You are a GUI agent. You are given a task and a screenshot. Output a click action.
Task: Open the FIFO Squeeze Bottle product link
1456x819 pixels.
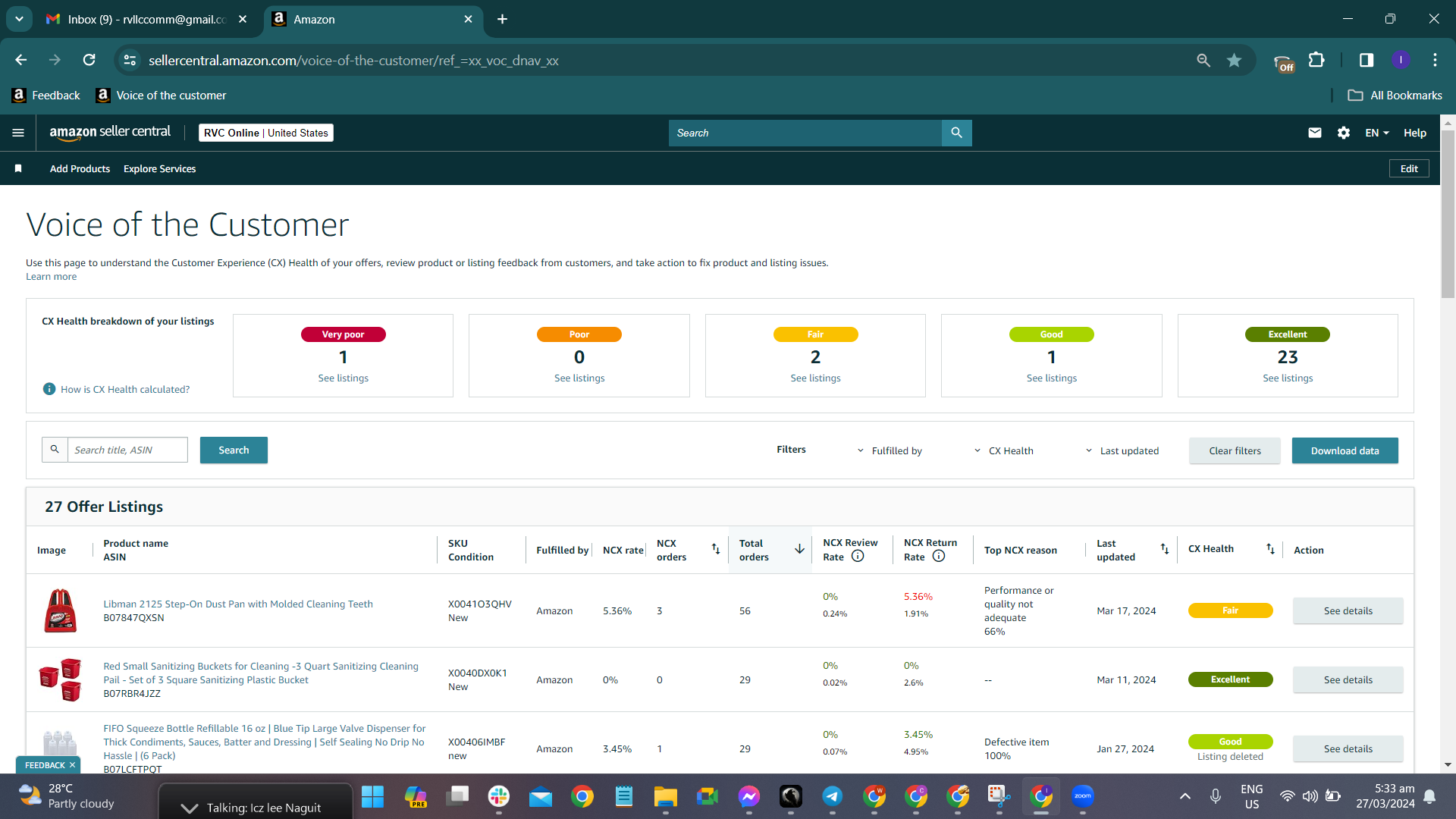coord(264,742)
